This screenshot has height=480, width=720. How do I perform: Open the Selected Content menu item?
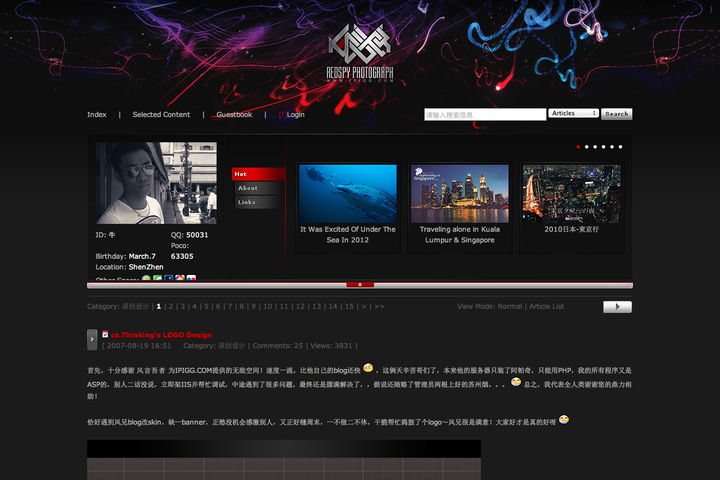point(161,114)
